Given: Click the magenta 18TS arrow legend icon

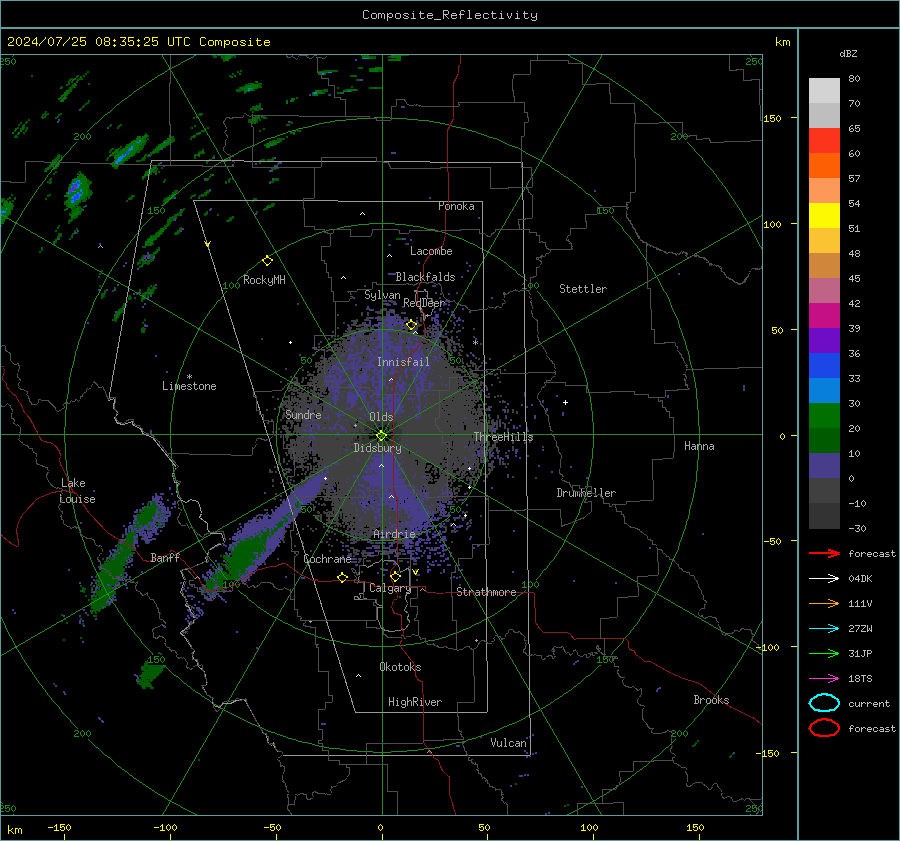Looking at the screenshot, I should pyautogui.click(x=824, y=679).
